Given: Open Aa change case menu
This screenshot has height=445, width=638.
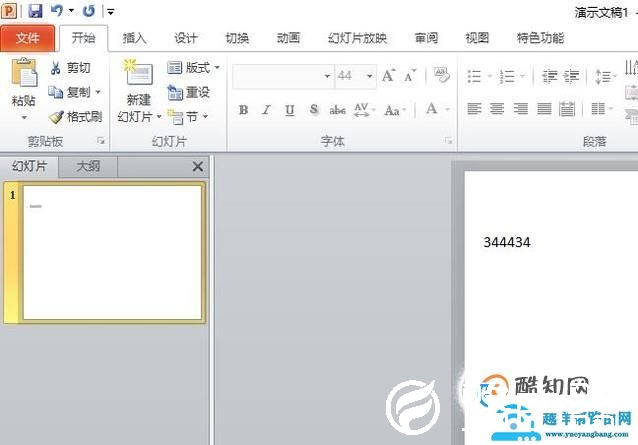Looking at the screenshot, I should click(395, 110).
